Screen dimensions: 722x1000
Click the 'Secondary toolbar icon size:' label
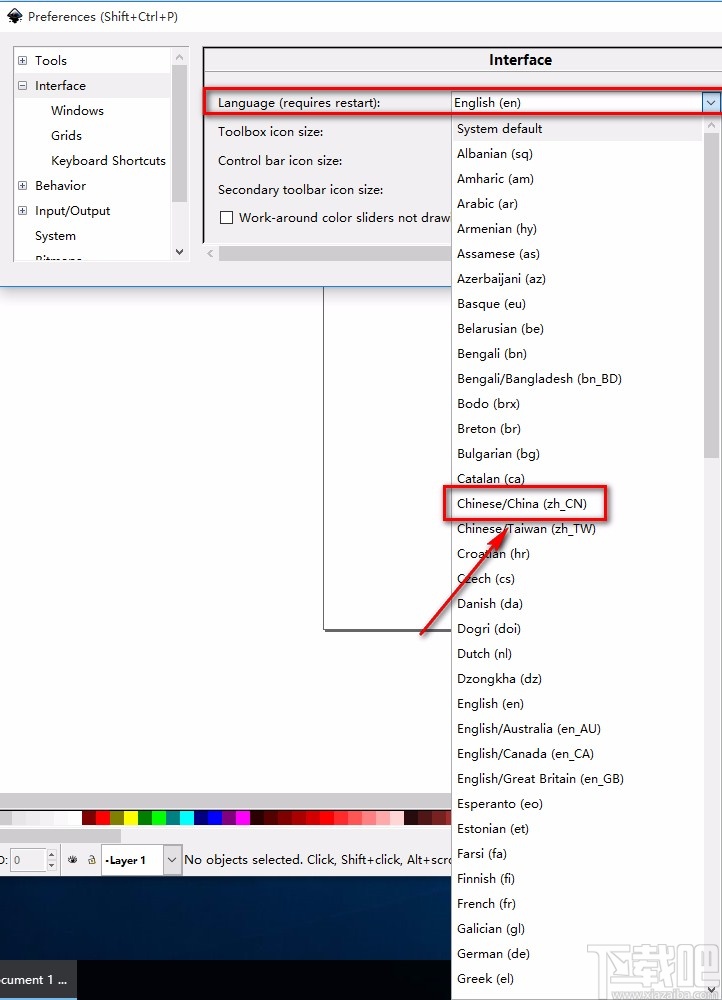pos(300,190)
